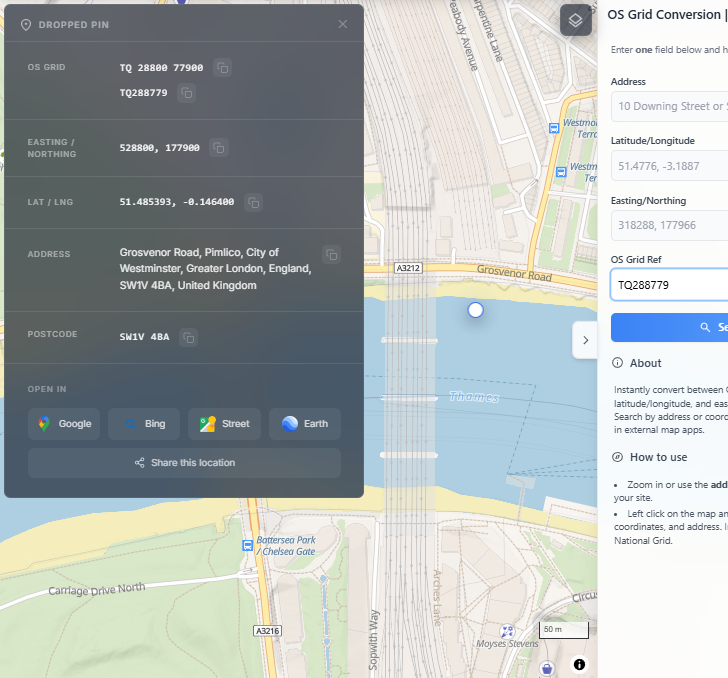Open the map layers switcher
Image resolution: width=728 pixels, height=678 pixels.
tap(576, 20)
